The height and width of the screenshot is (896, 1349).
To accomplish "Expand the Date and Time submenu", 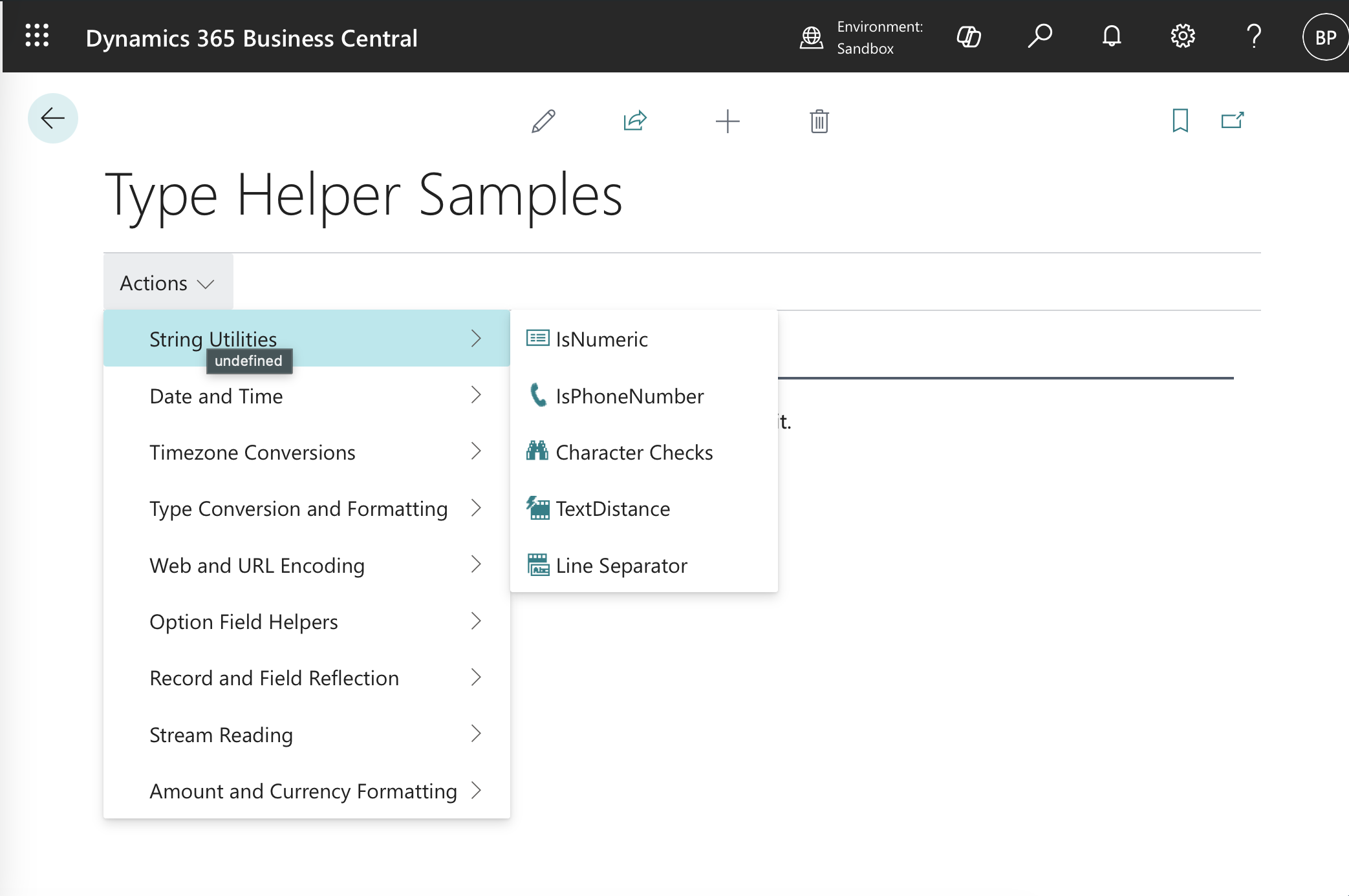I will (307, 396).
